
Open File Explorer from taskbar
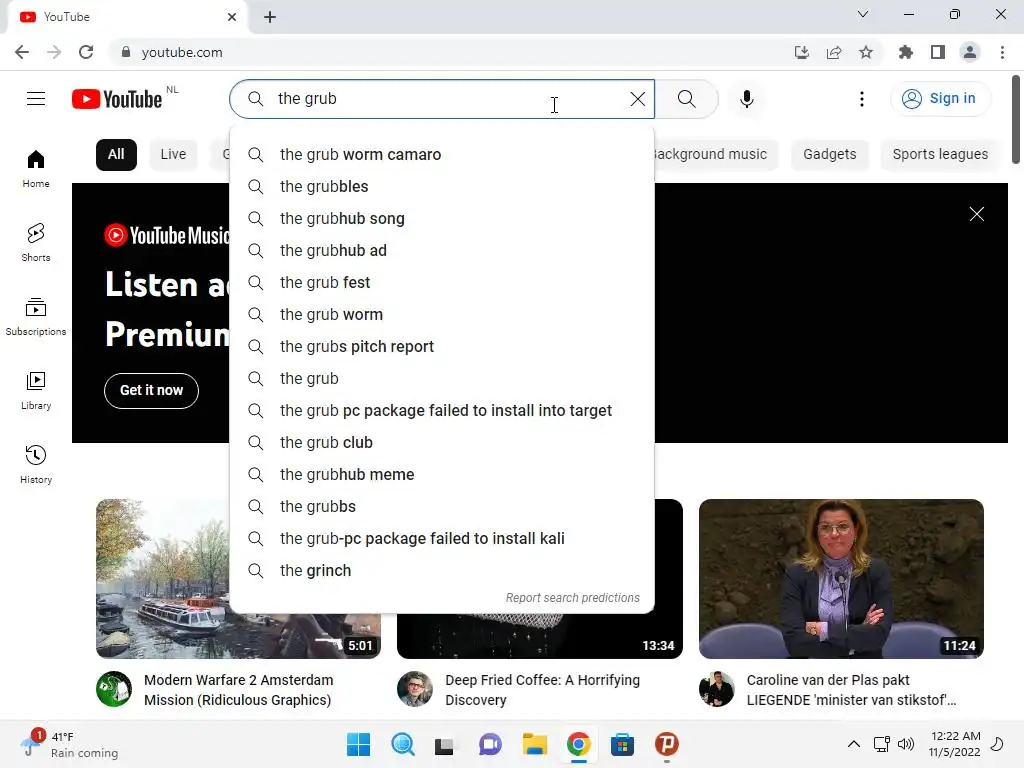pos(534,744)
